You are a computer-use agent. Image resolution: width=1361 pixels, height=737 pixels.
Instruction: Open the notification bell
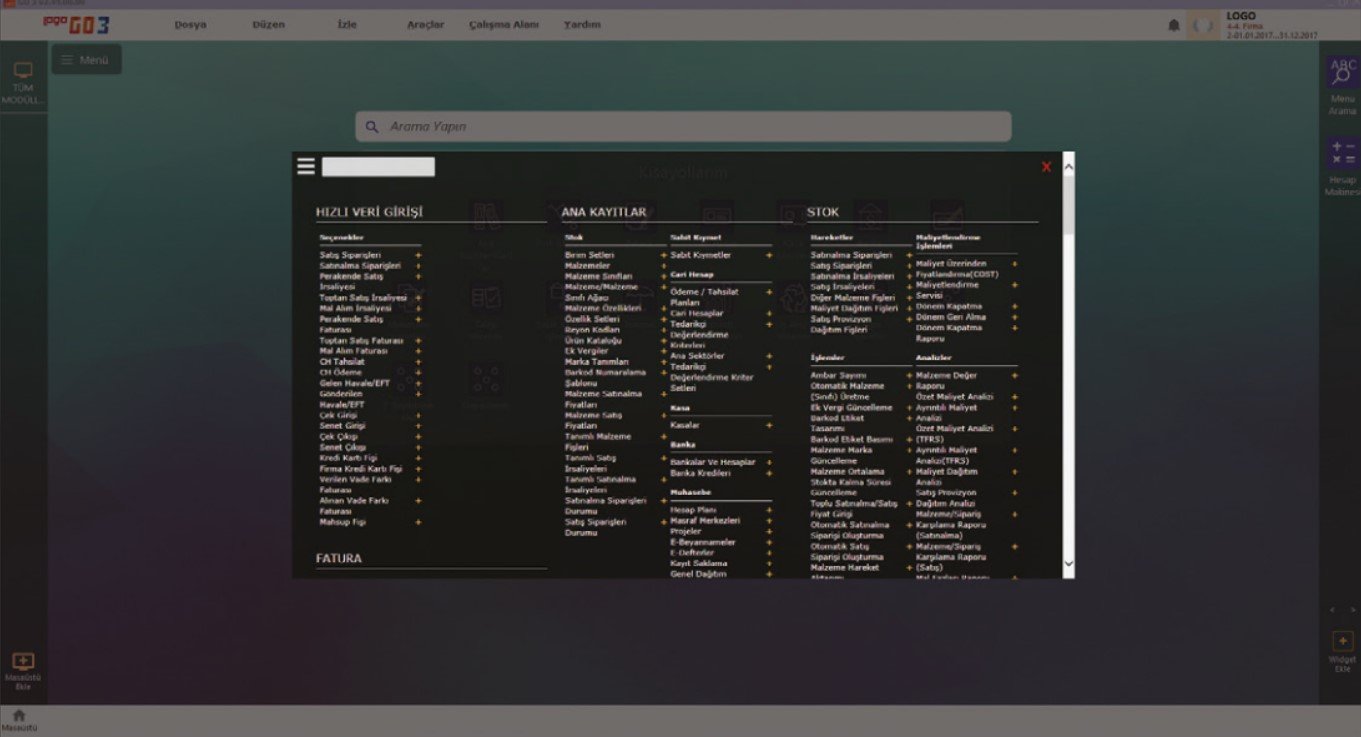[x=1174, y=25]
